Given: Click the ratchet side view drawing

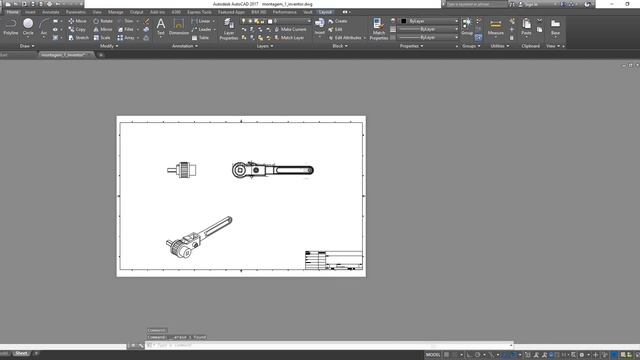Looking at the screenshot, I should (182, 169).
